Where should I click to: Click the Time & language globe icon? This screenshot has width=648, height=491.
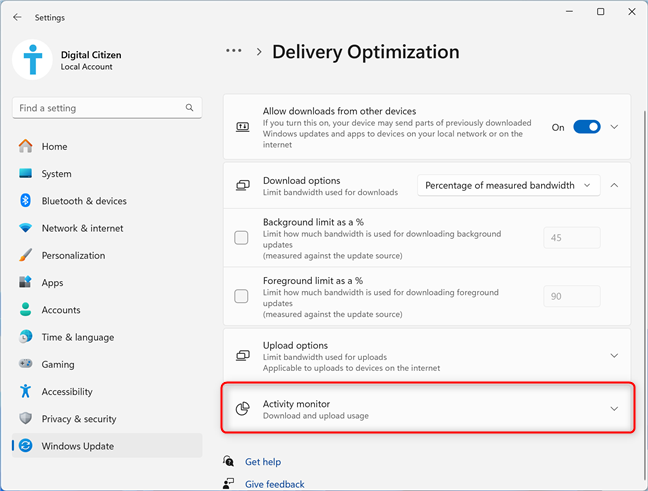click(26, 337)
